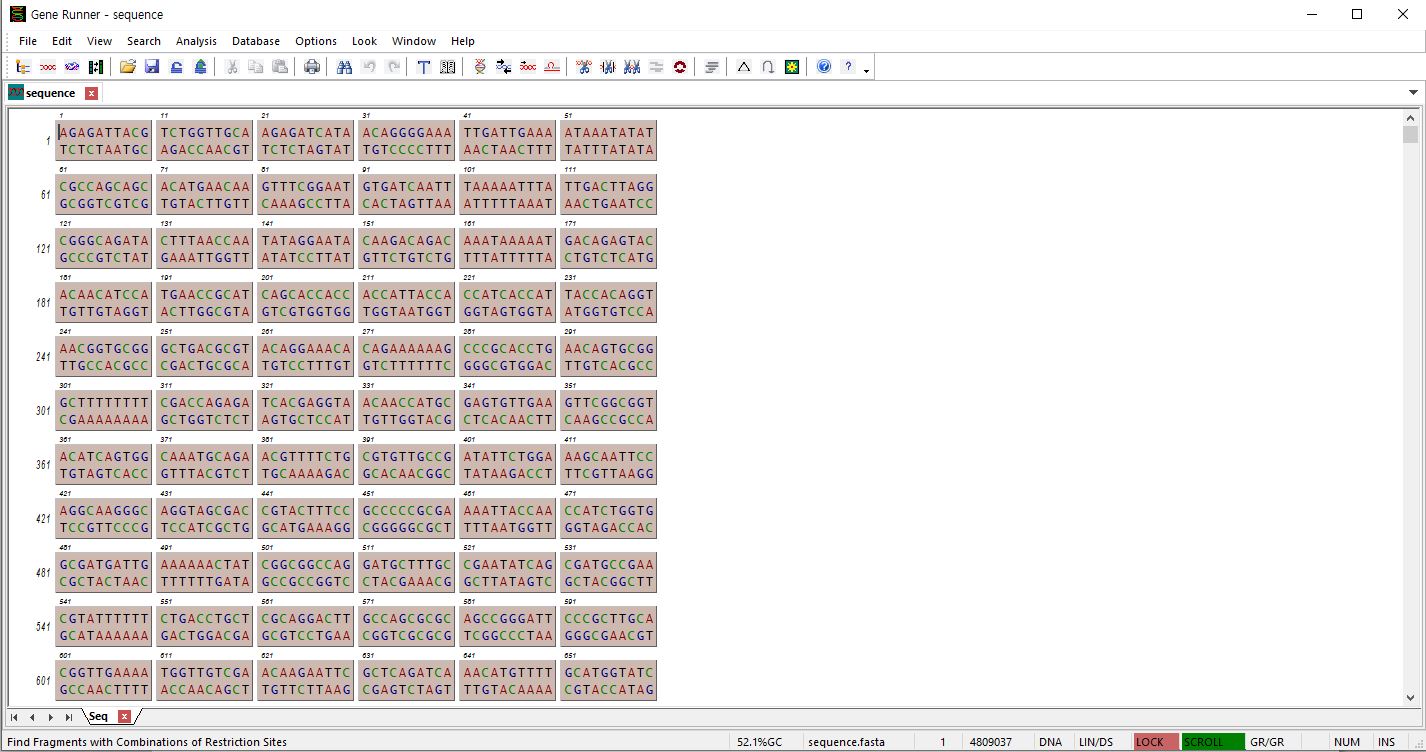Image resolution: width=1426 pixels, height=752 pixels.
Task: Open the window list dropdown arrow
Action: click(1413, 93)
